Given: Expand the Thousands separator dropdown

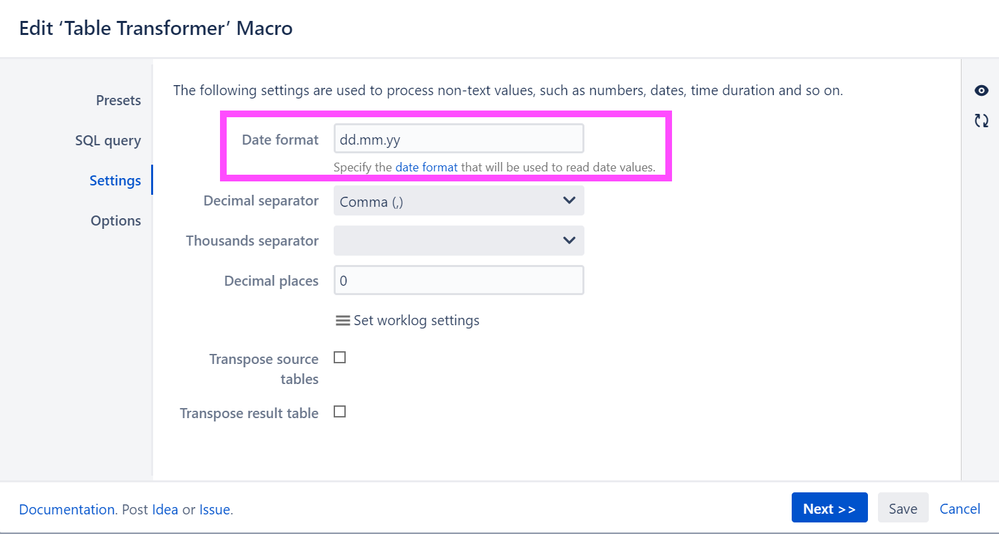Looking at the screenshot, I should click(459, 241).
